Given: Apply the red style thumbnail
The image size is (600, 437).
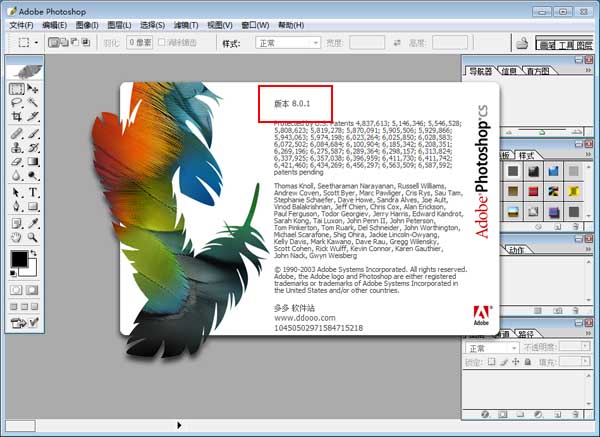Looking at the screenshot, I should tap(533, 191).
